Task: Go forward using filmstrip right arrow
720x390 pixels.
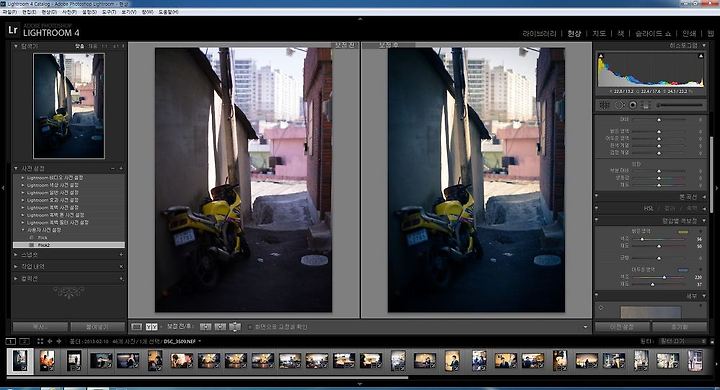Action: coord(59,341)
